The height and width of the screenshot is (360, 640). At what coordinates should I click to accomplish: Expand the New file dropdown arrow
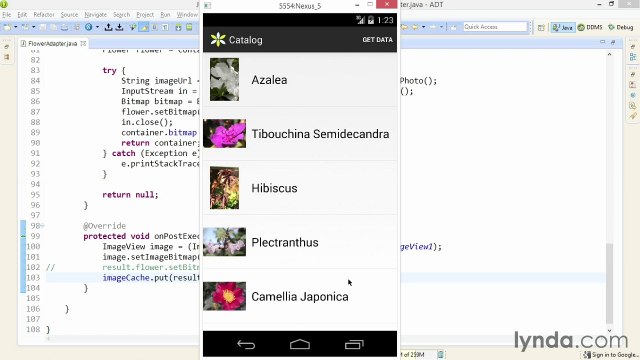coord(16,27)
